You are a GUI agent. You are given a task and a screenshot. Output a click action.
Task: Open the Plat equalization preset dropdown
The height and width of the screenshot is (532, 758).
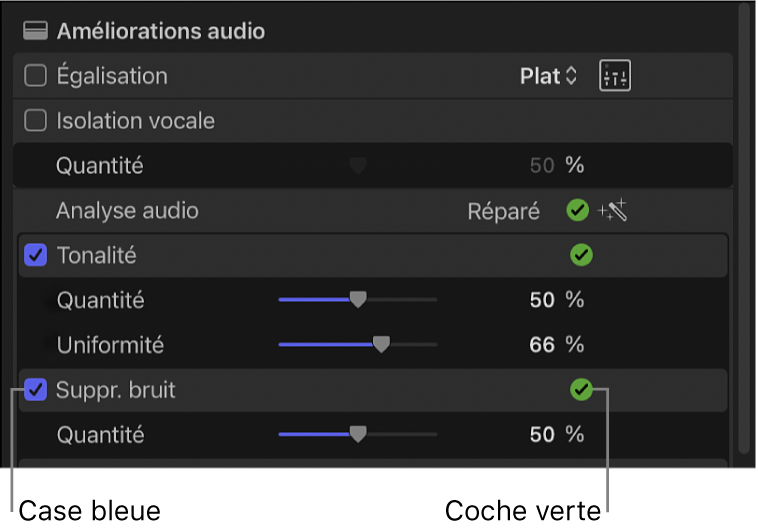tap(549, 76)
